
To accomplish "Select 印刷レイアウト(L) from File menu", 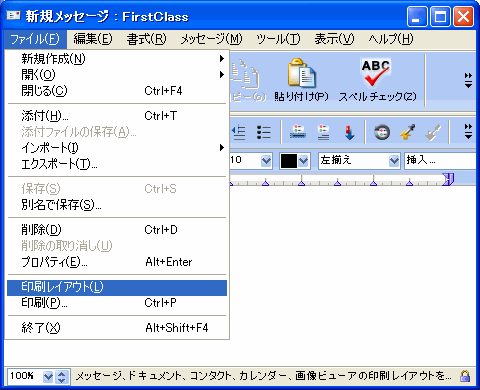I will tap(117, 287).
